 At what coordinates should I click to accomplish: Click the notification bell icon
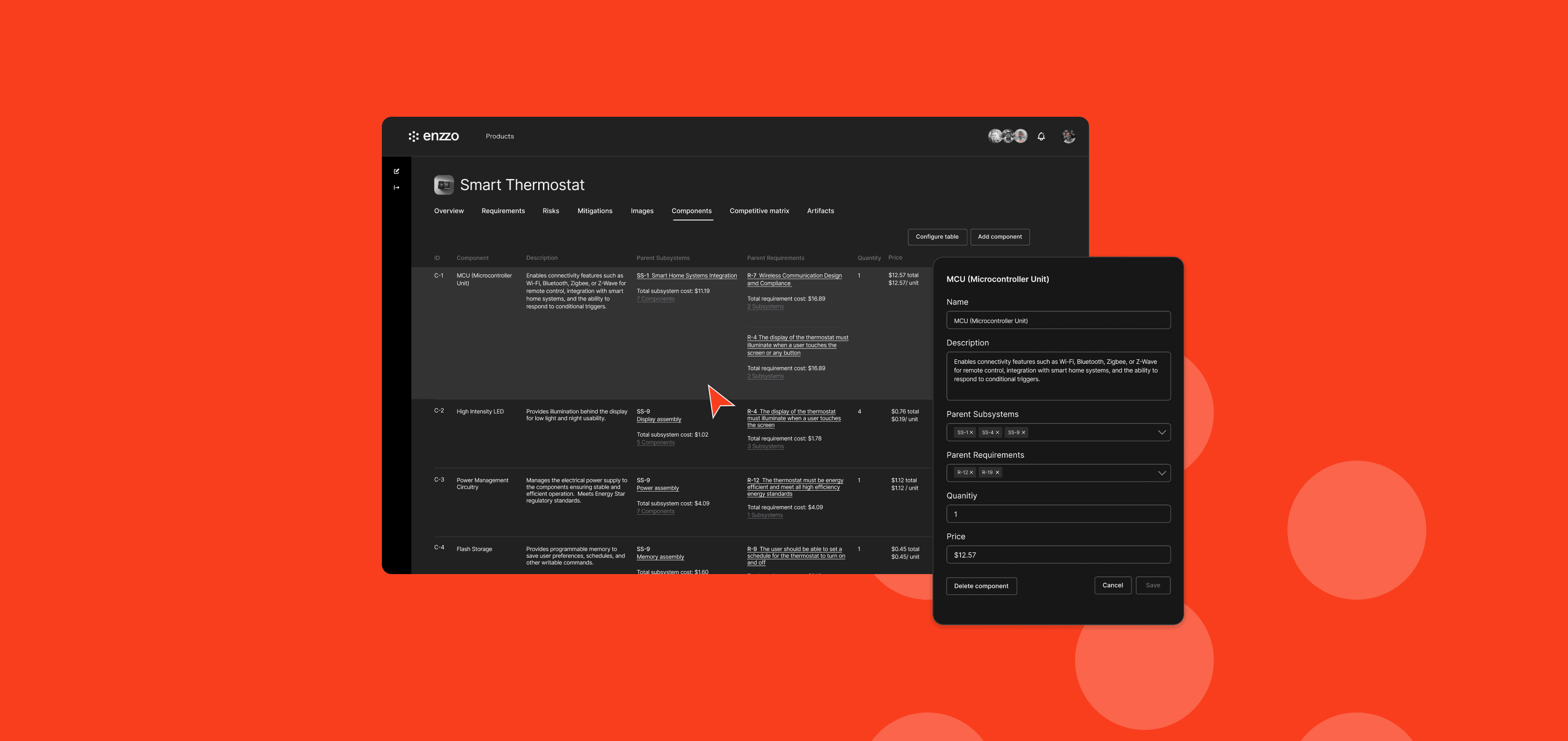coord(1041,137)
